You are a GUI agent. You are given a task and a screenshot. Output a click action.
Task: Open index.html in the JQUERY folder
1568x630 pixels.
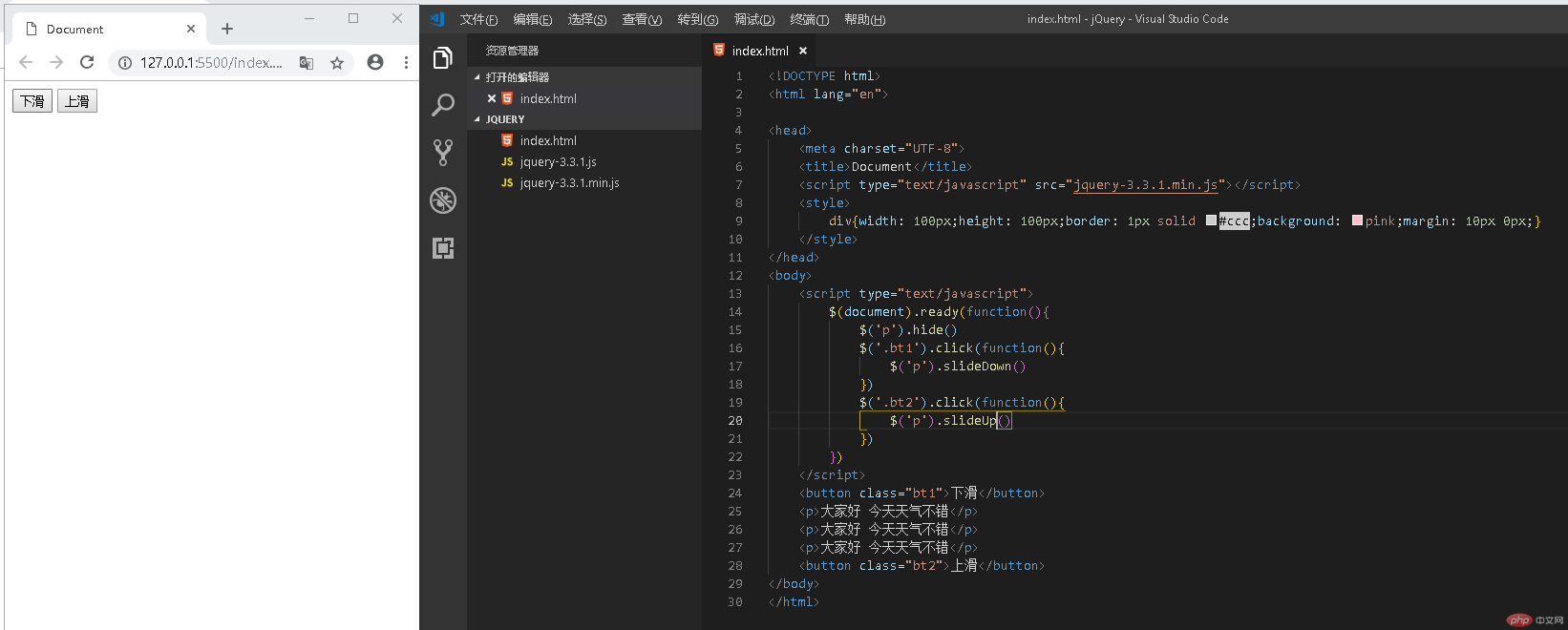click(548, 140)
